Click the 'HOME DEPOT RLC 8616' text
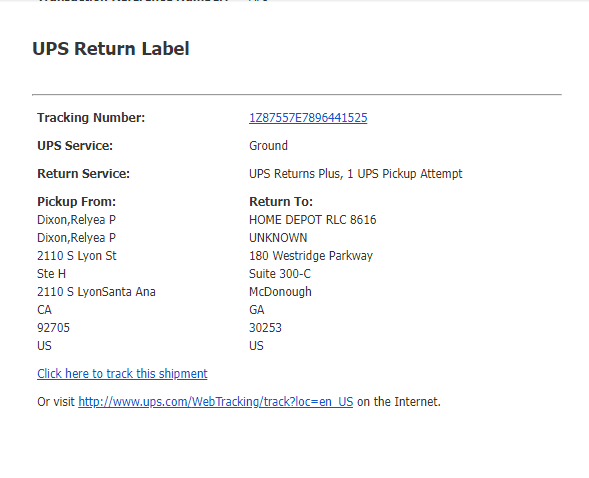The width and height of the screenshot is (589, 478). point(313,220)
